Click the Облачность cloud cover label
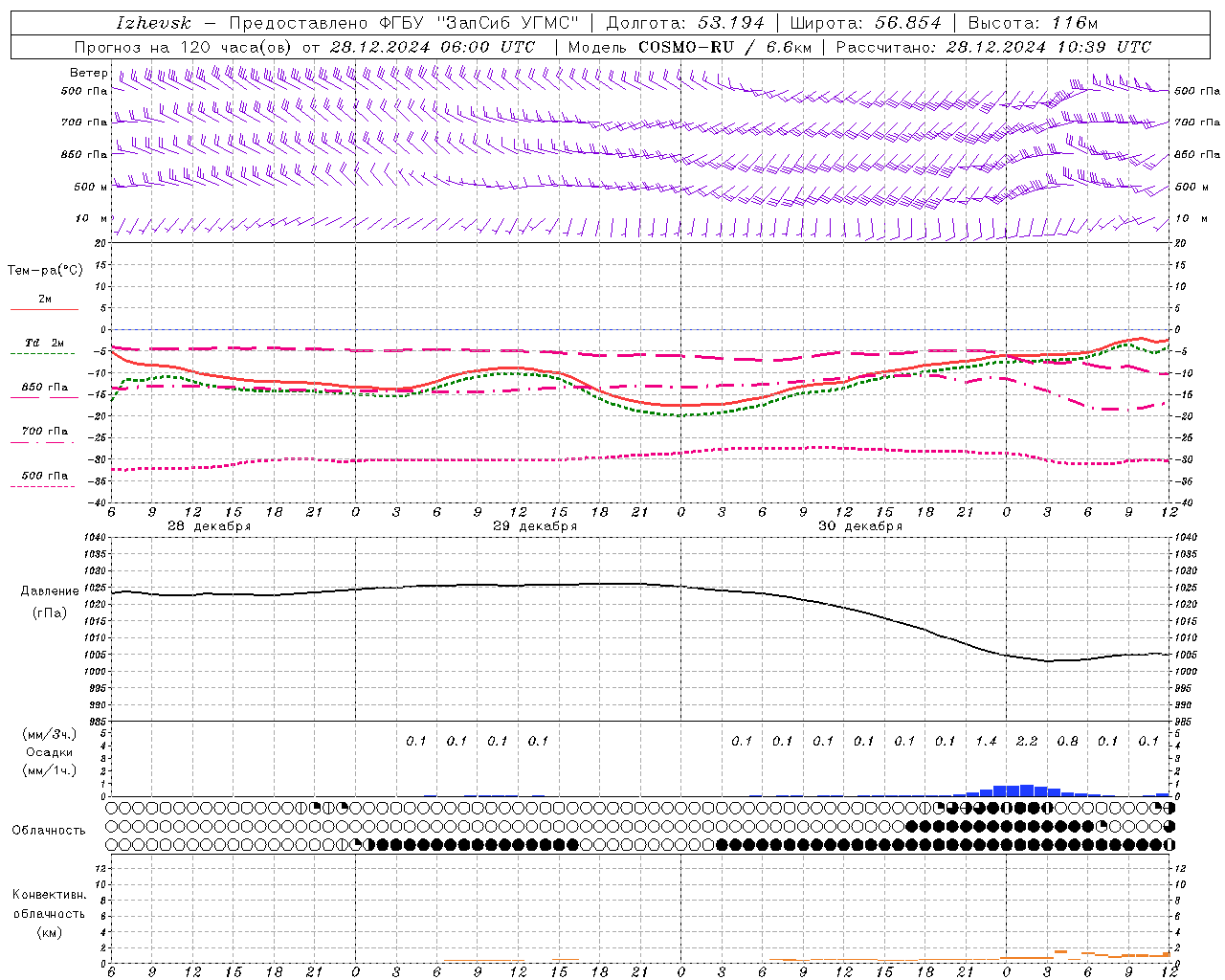The width and height of the screenshot is (1225, 980). [x=49, y=830]
